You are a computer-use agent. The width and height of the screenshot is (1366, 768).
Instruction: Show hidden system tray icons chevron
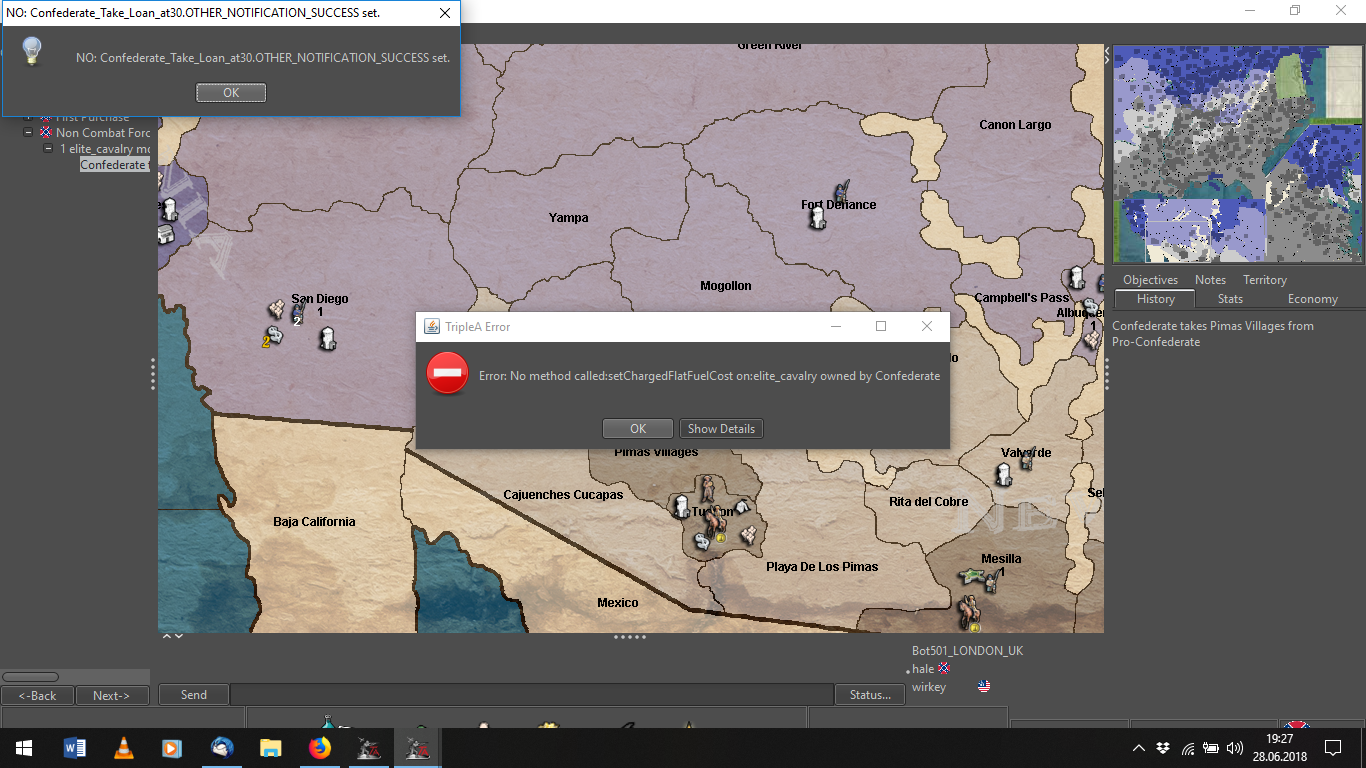(1139, 748)
